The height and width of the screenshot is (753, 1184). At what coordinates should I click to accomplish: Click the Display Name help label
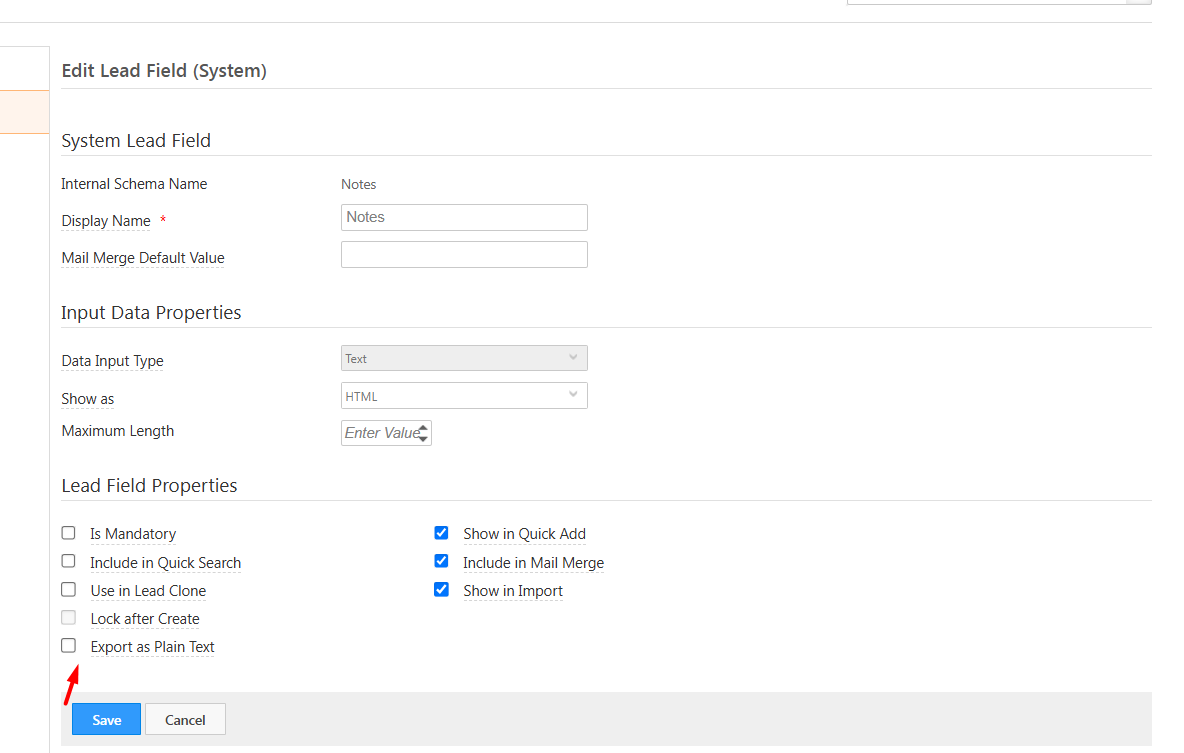pyautogui.click(x=106, y=221)
